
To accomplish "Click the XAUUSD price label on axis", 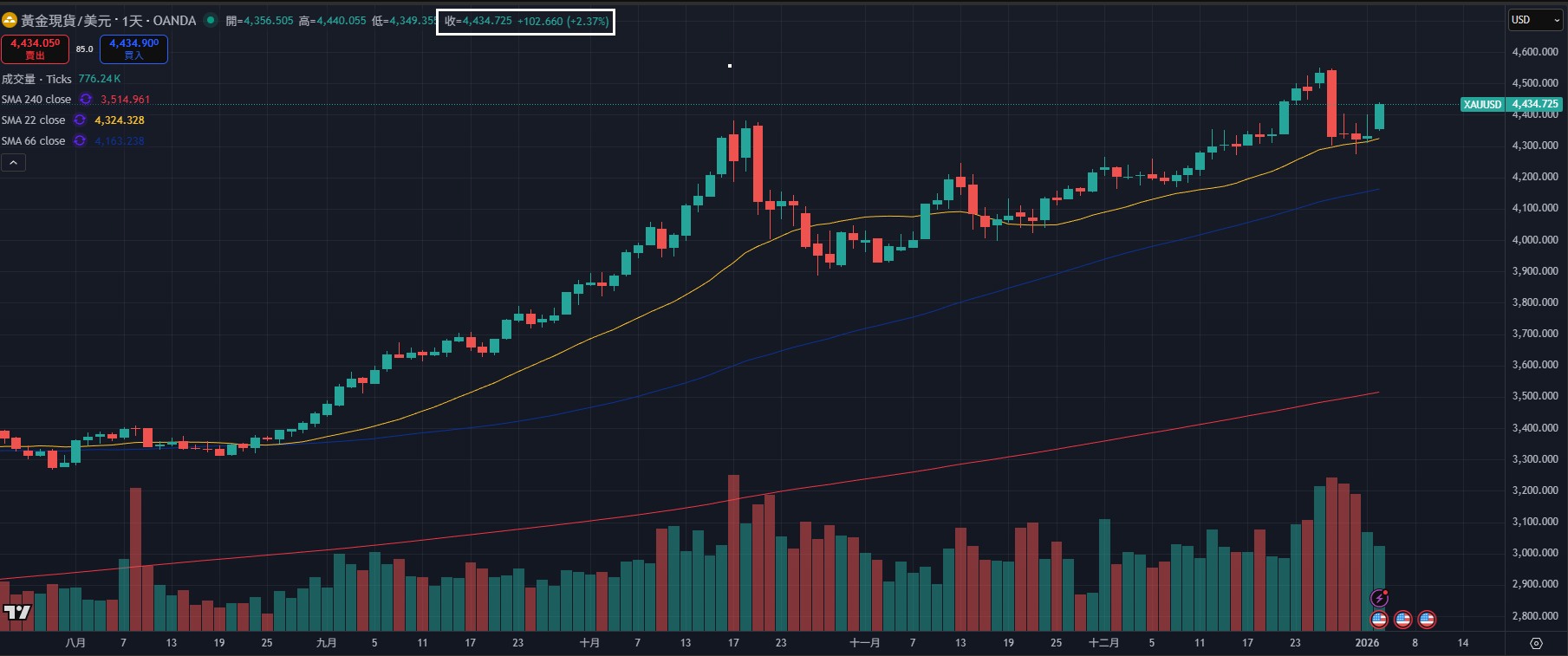I will 1482,104.
